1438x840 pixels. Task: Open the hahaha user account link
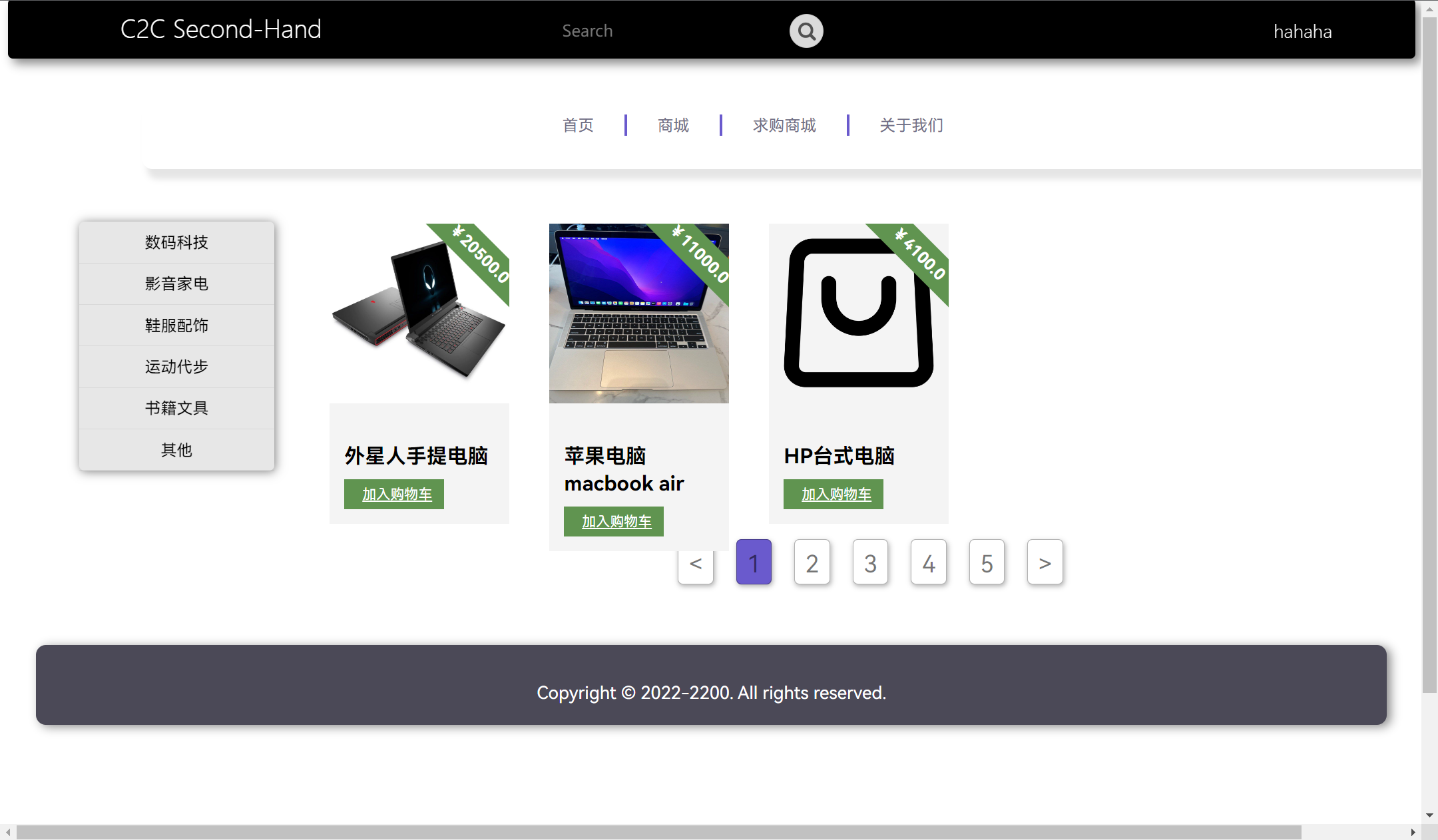tap(1302, 31)
